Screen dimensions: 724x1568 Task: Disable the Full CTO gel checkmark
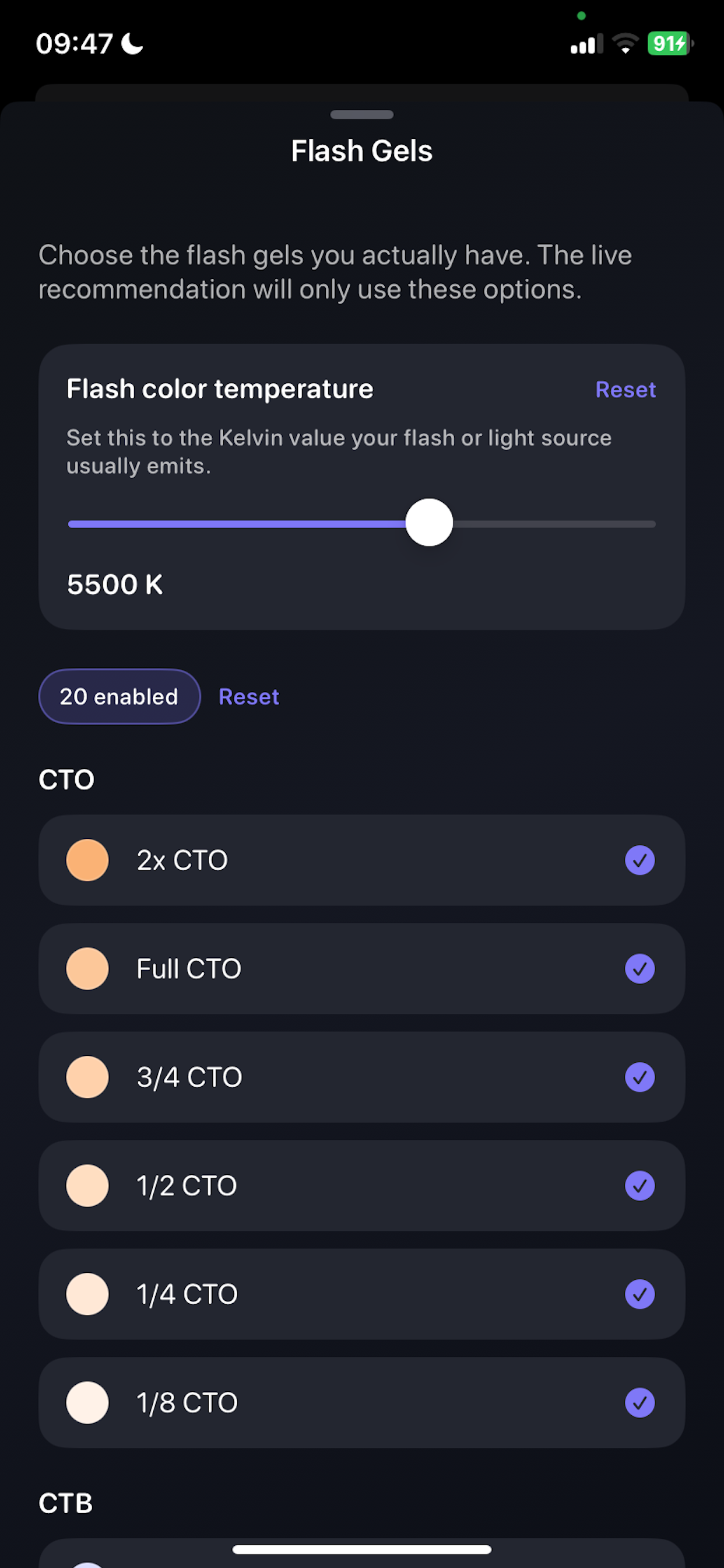pos(639,968)
